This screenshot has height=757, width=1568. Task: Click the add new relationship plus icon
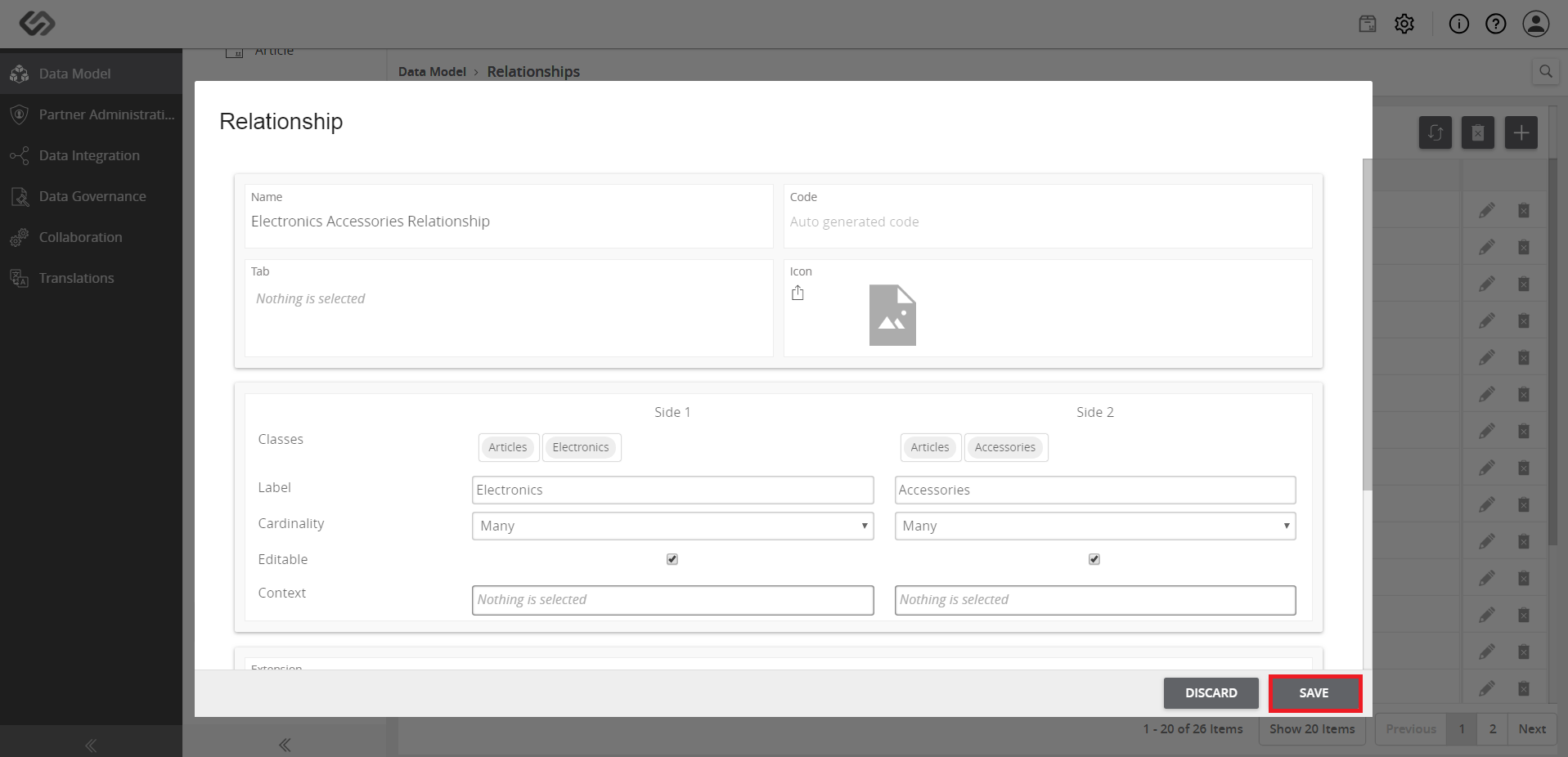tap(1521, 132)
